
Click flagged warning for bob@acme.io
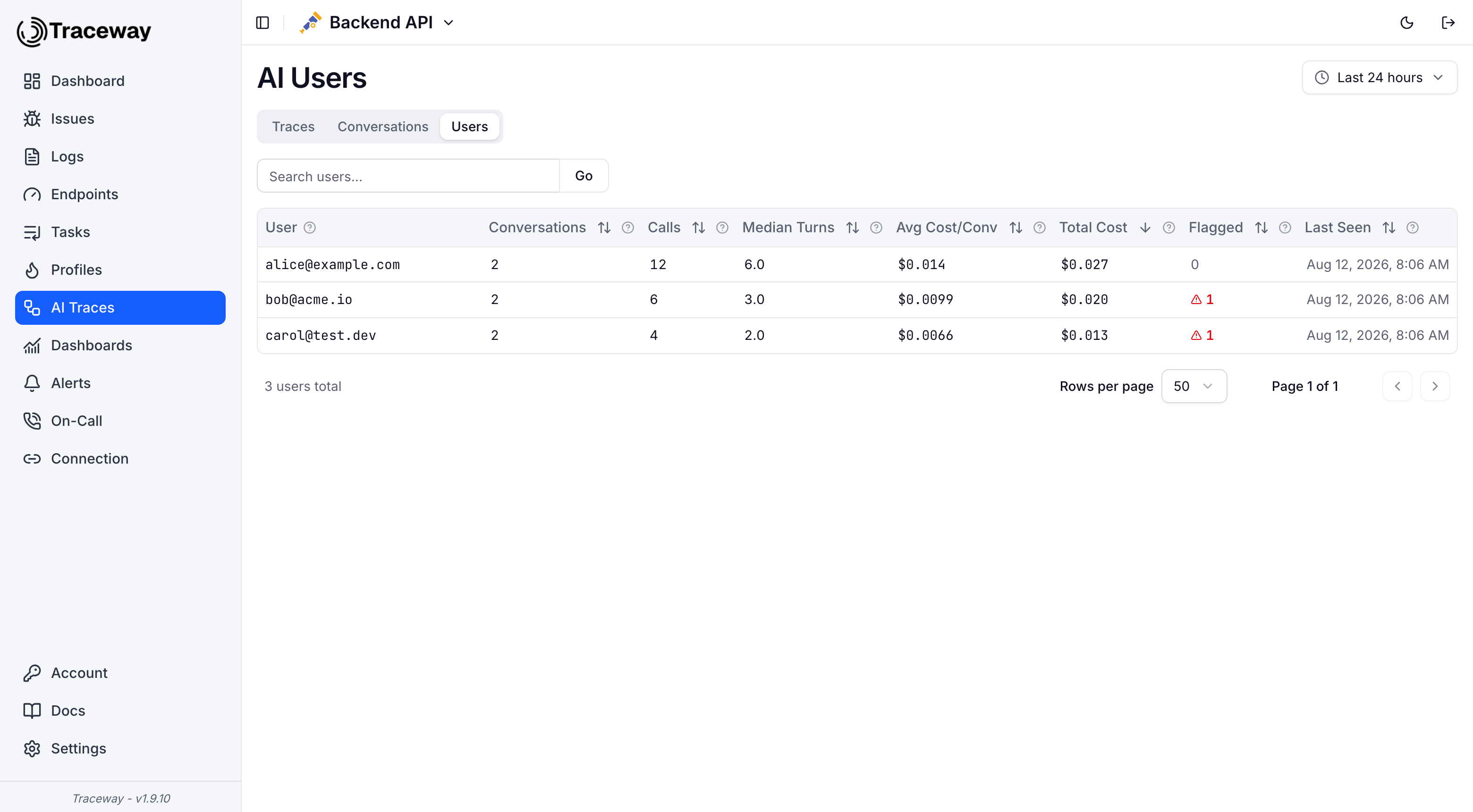[1202, 300]
